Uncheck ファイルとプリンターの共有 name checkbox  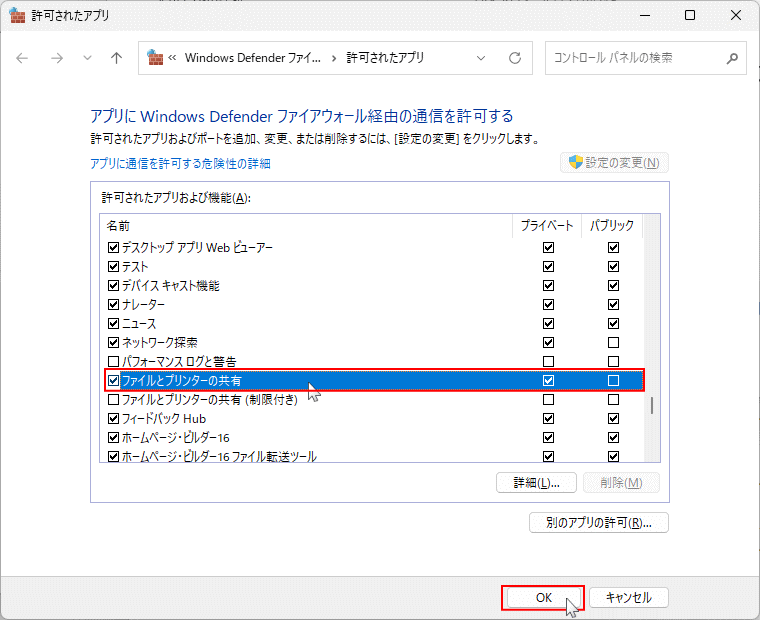[113, 381]
